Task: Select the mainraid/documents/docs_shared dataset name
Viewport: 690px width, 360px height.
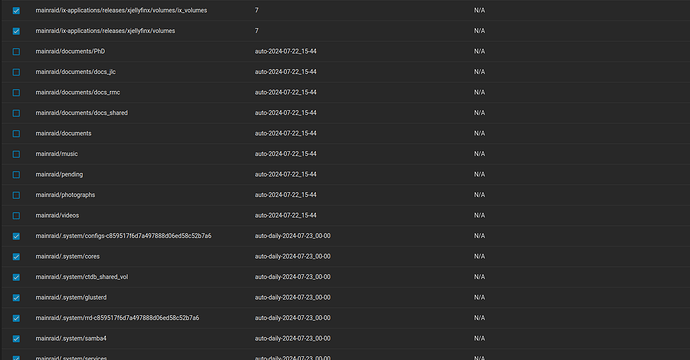Action: click(81, 113)
